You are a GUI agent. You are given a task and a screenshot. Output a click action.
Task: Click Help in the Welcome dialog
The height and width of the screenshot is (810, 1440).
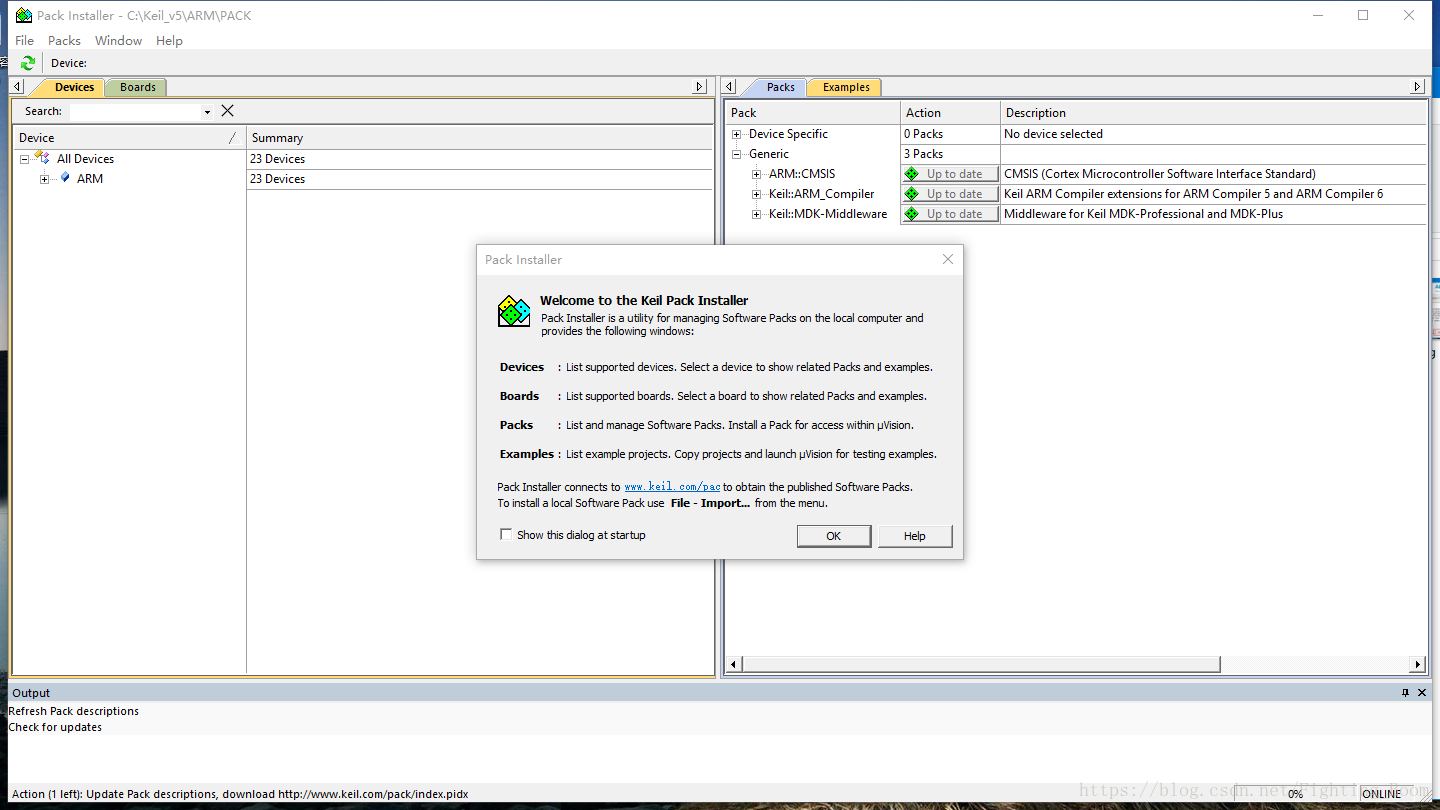coord(915,536)
